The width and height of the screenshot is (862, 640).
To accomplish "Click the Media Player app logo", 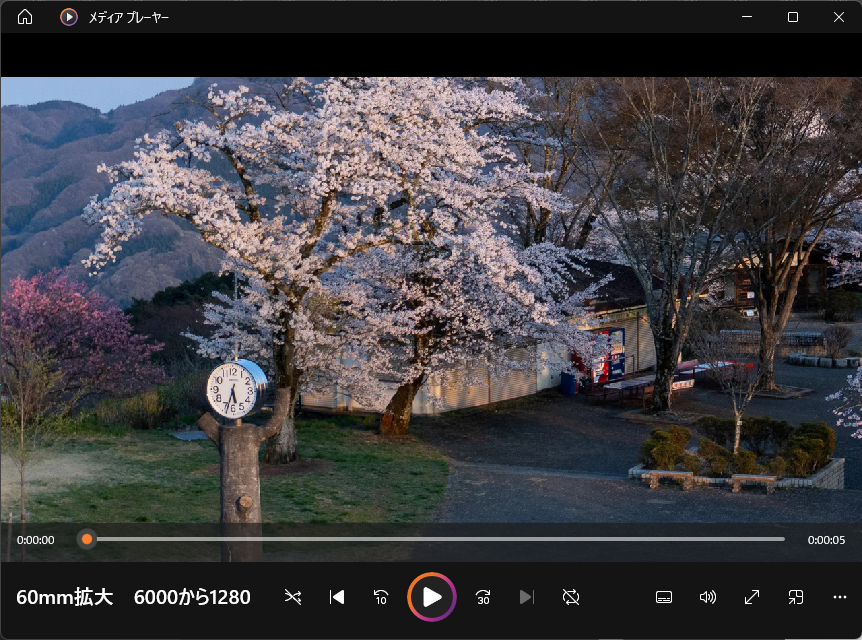I will (68, 17).
